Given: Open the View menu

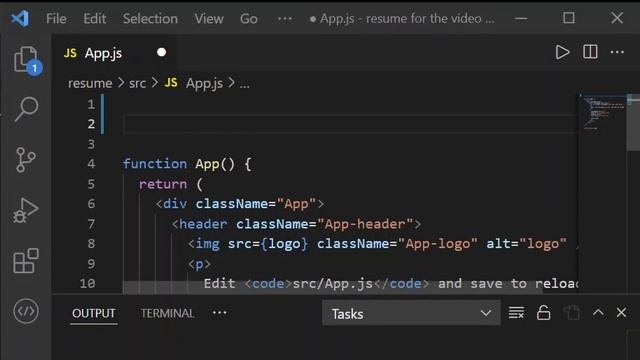Looking at the screenshot, I should (209, 19).
